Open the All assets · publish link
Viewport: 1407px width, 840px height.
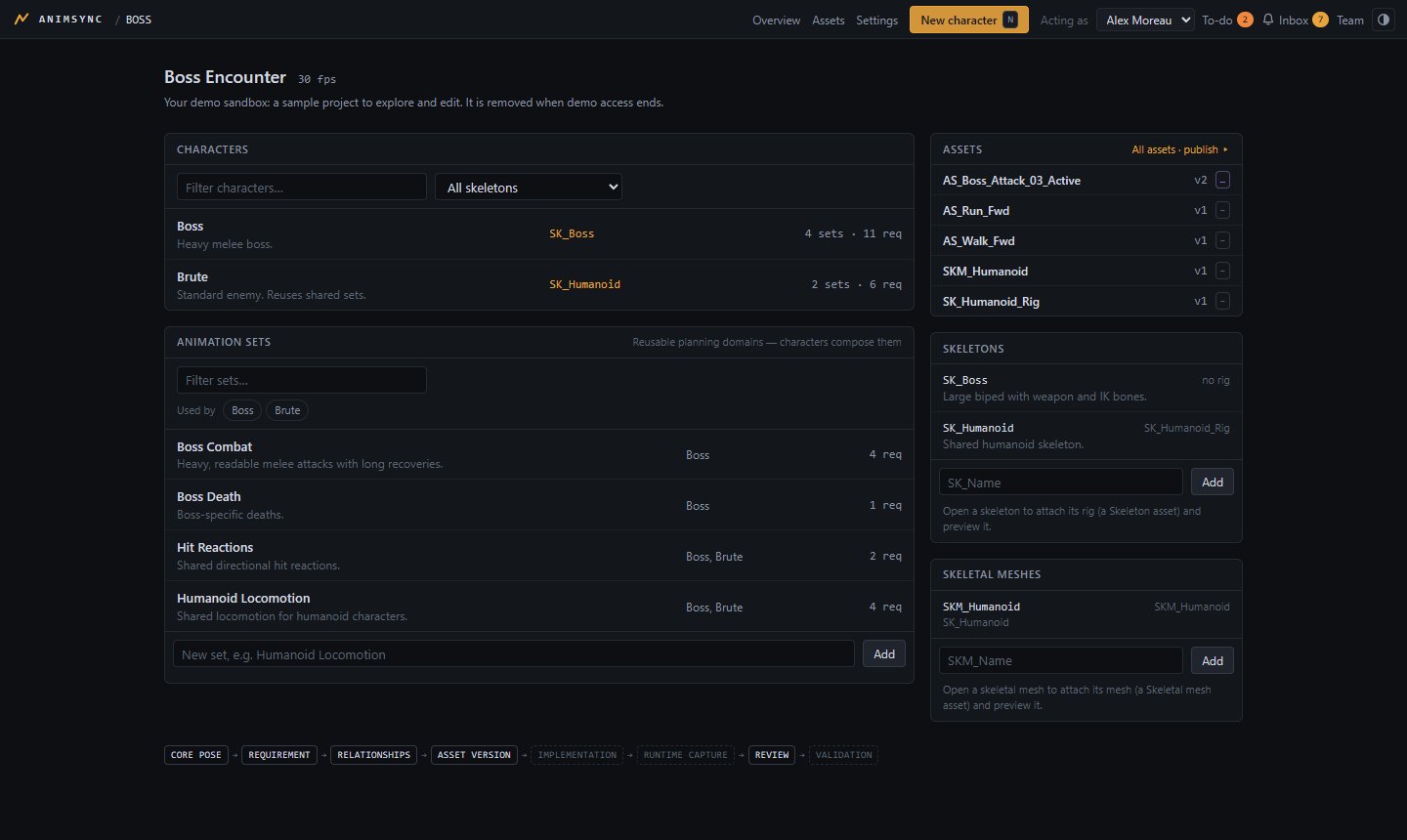(x=1179, y=149)
